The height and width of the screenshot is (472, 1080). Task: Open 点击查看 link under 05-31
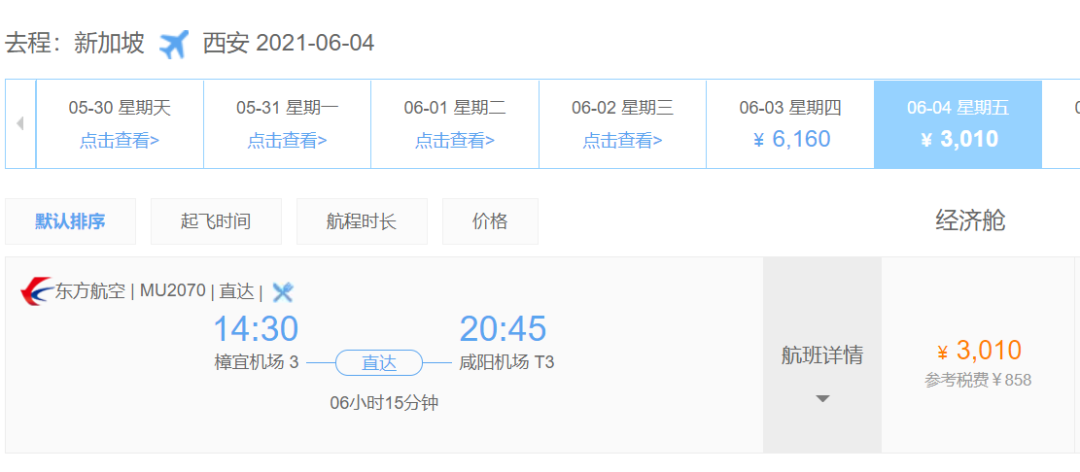point(287,141)
